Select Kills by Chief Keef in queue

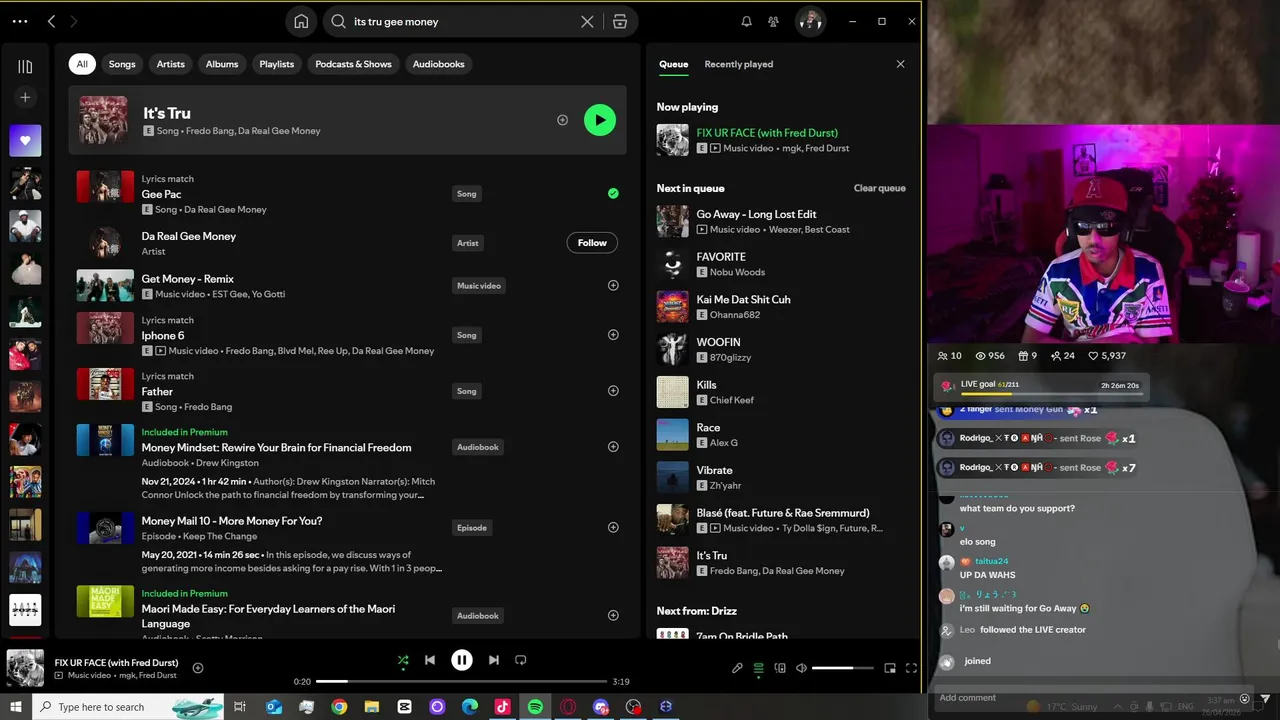point(782,392)
